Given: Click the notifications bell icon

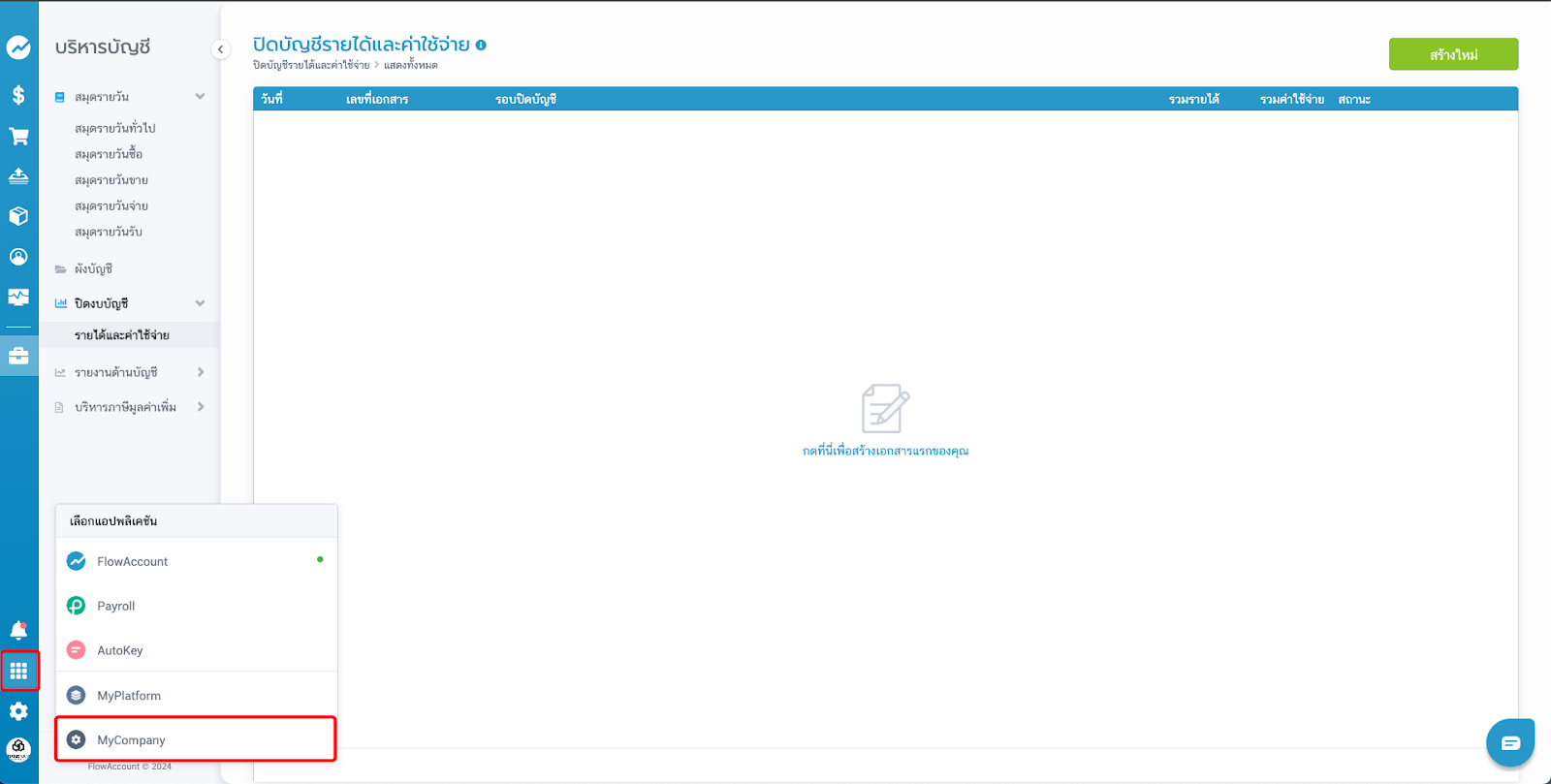Looking at the screenshot, I should click(18, 631).
